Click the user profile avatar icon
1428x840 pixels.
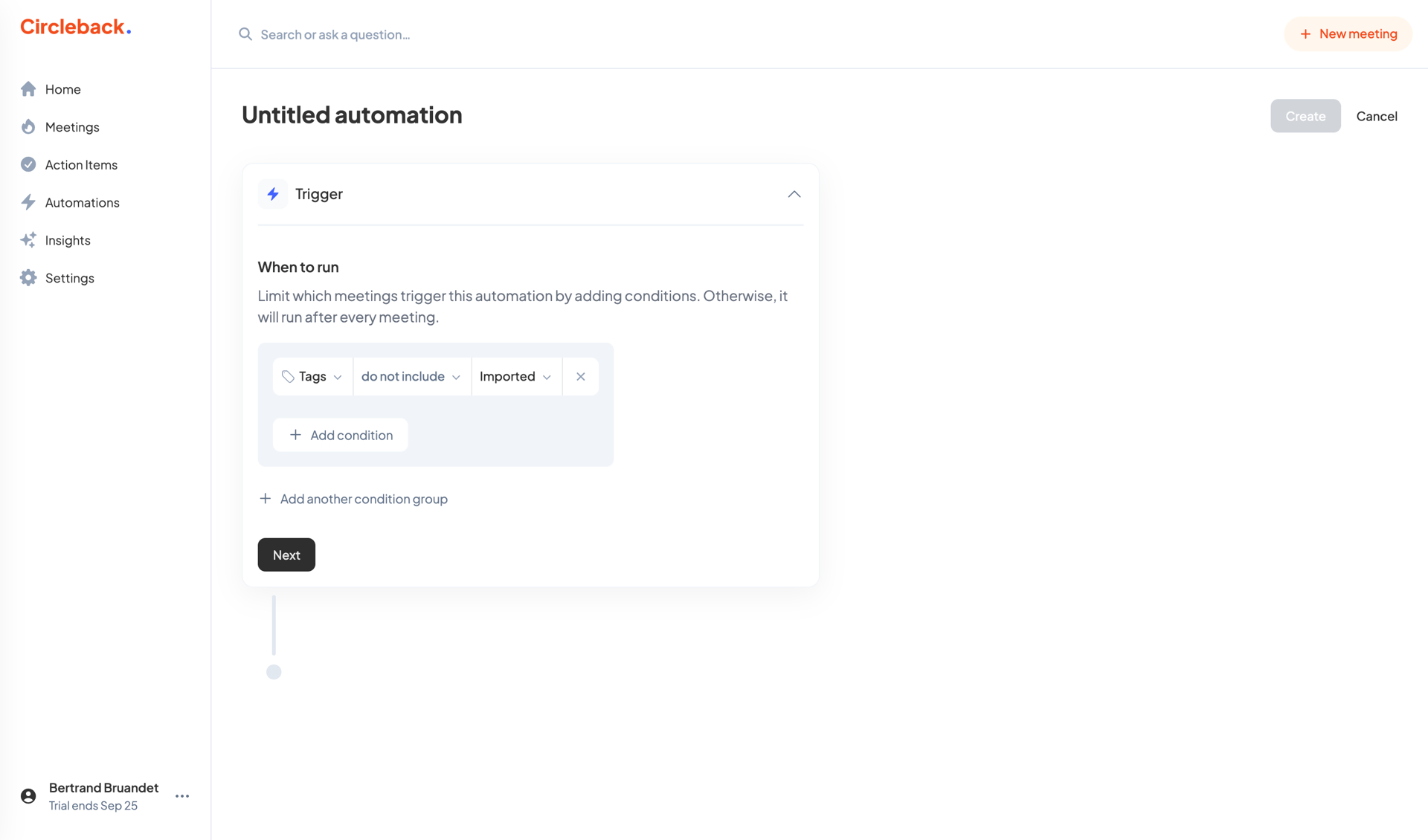pyautogui.click(x=28, y=795)
